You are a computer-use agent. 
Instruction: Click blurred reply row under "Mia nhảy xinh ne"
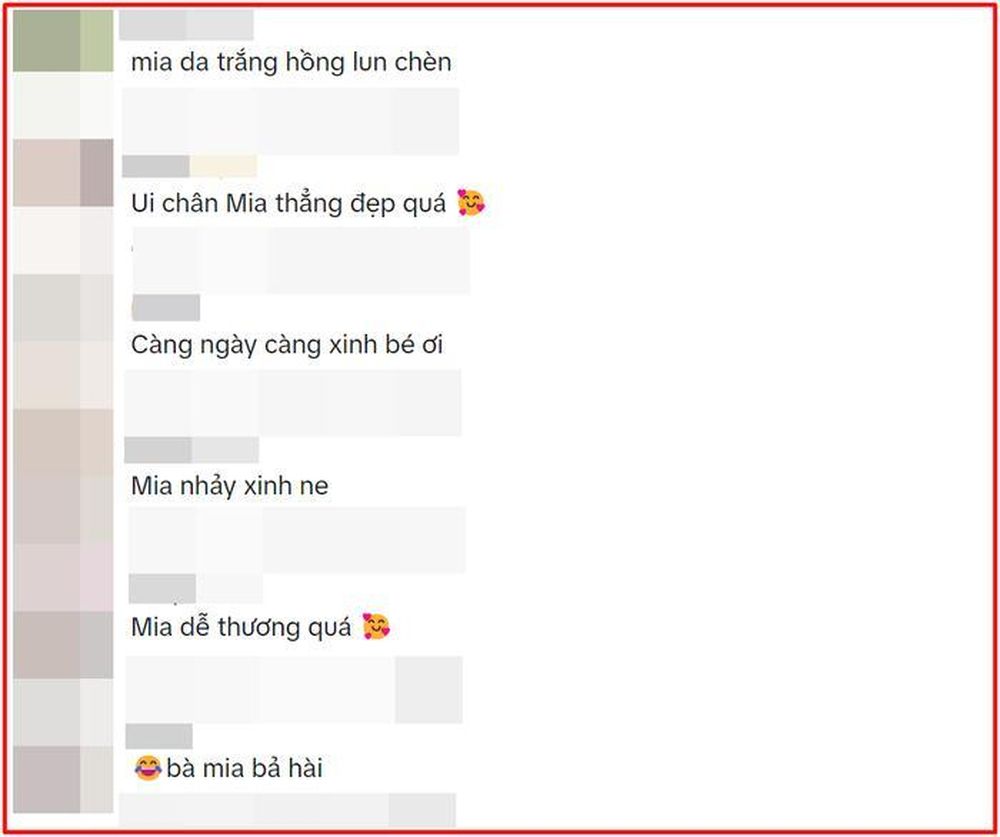point(297,540)
